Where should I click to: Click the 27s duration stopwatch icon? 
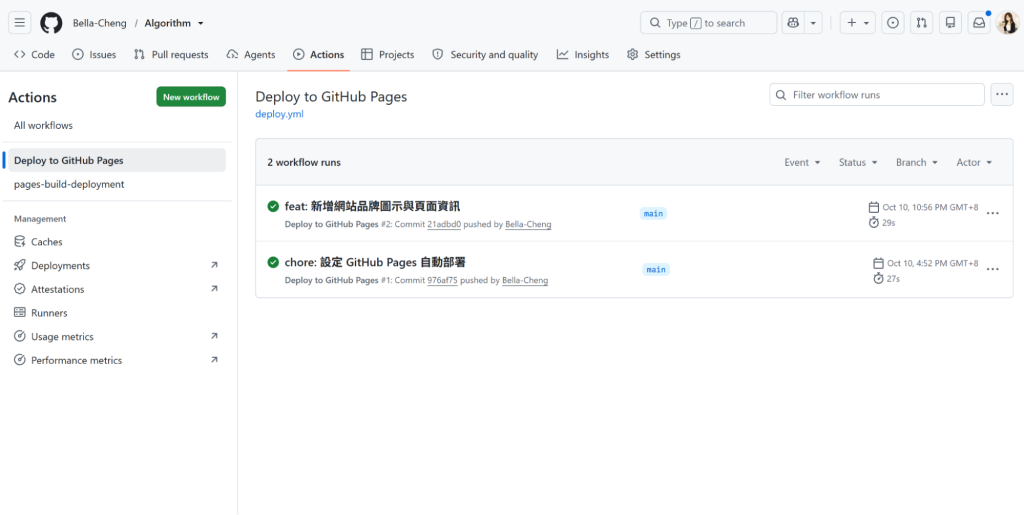pyautogui.click(x=878, y=279)
